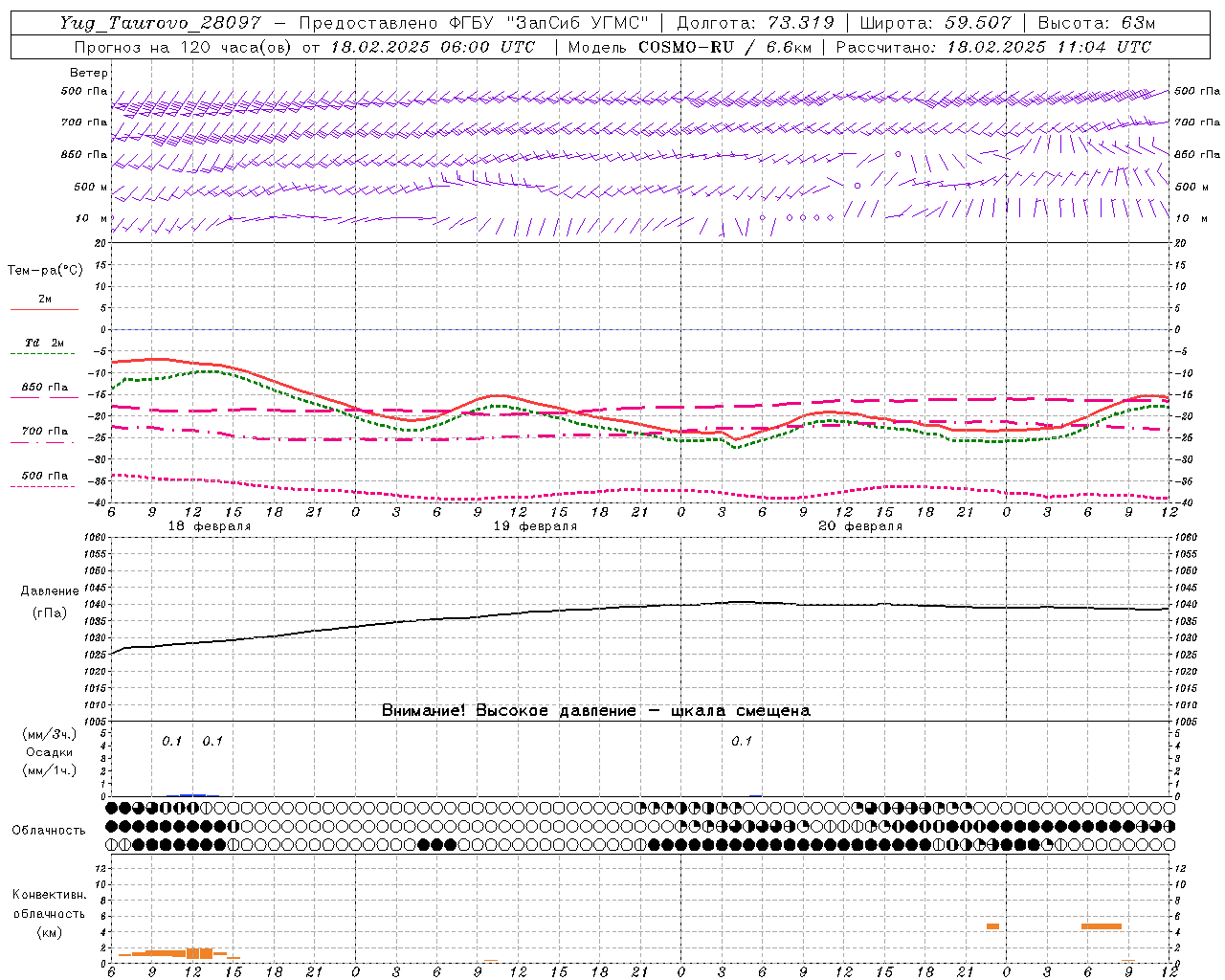This screenshot has width=1225, height=980.
Task: Click the Тем-ра(°C) axis label
Action: point(45,271)
